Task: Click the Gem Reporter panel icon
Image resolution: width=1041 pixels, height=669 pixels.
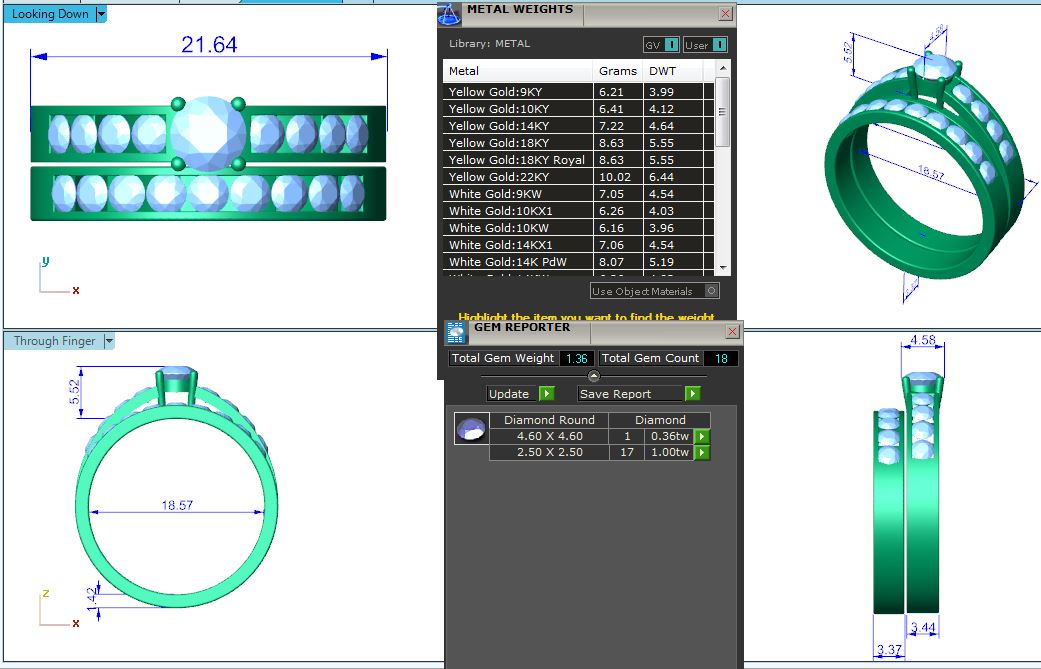Action: click(456, 332)
